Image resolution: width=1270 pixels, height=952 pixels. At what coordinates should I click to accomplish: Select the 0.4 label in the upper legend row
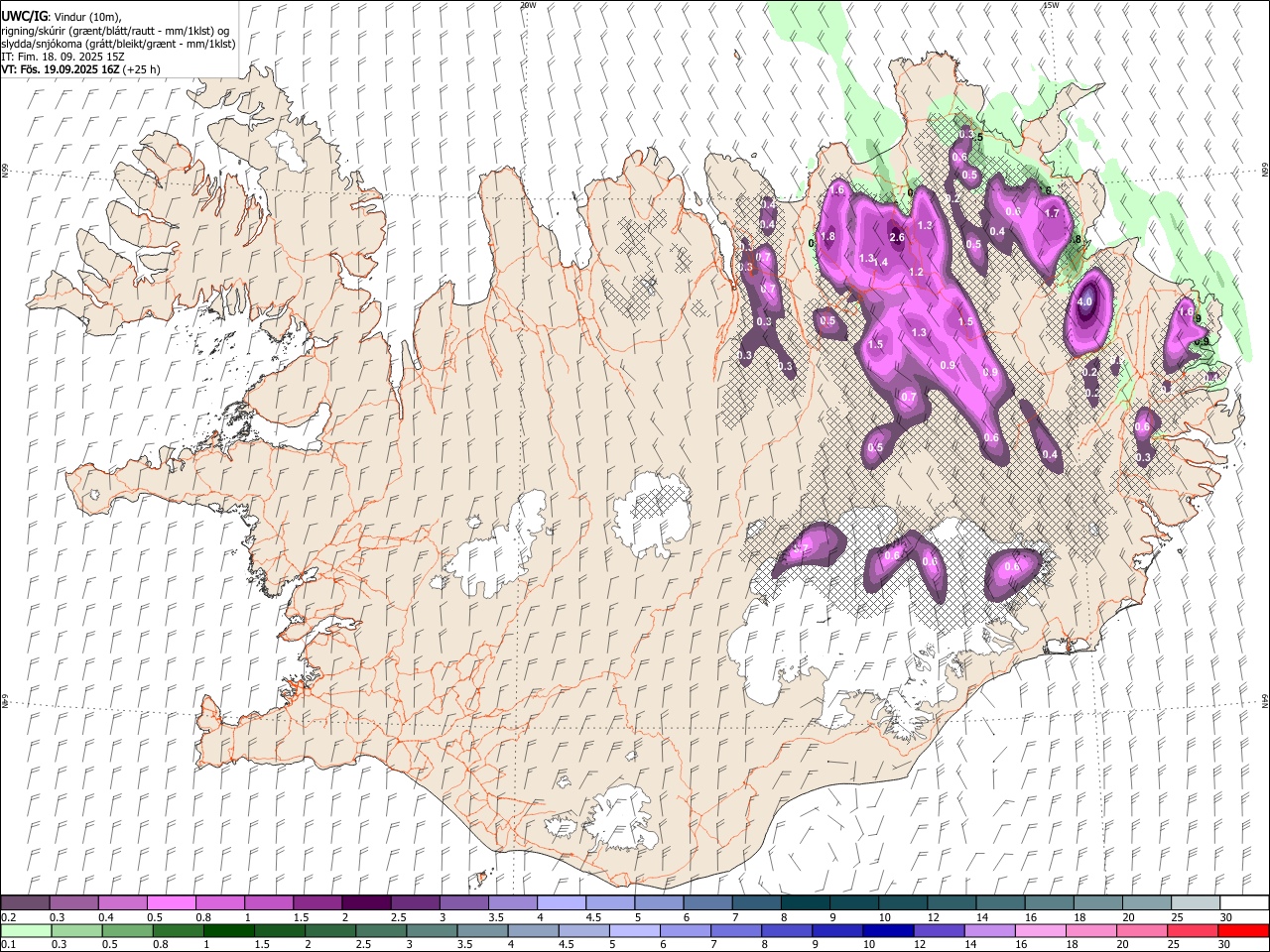(106, 917)
